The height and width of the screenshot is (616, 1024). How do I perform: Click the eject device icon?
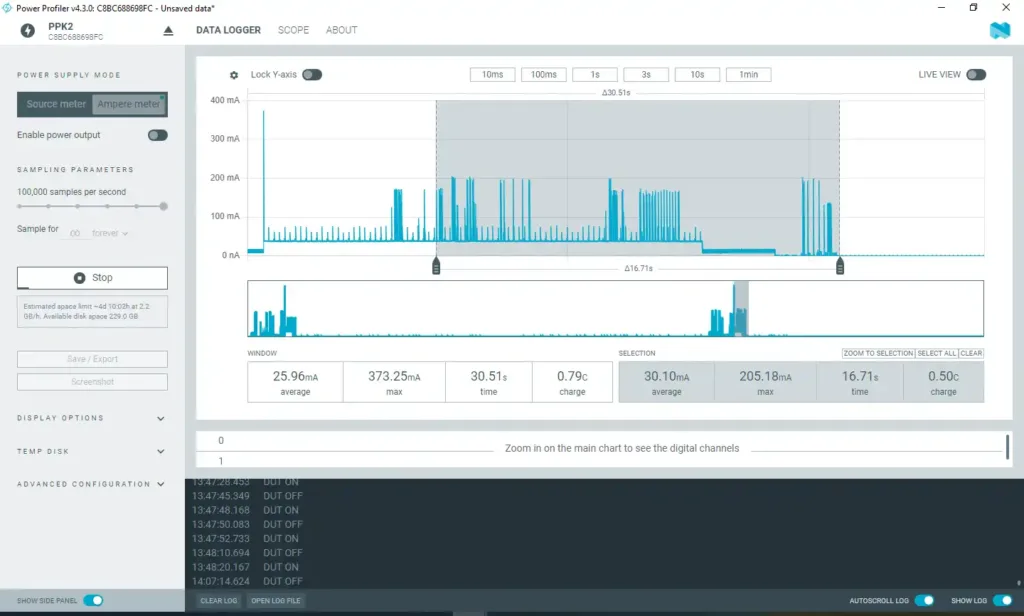pyautogui.click(x=168, y=30)
